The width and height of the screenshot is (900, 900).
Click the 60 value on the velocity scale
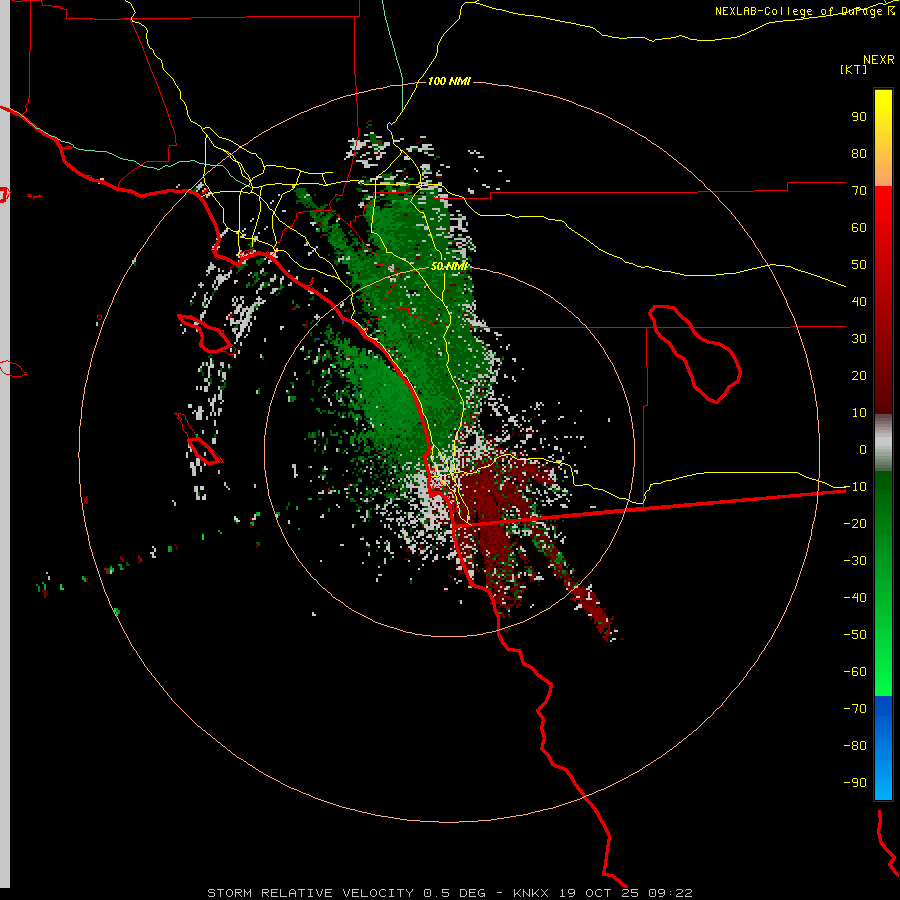[x=859, y=227]
